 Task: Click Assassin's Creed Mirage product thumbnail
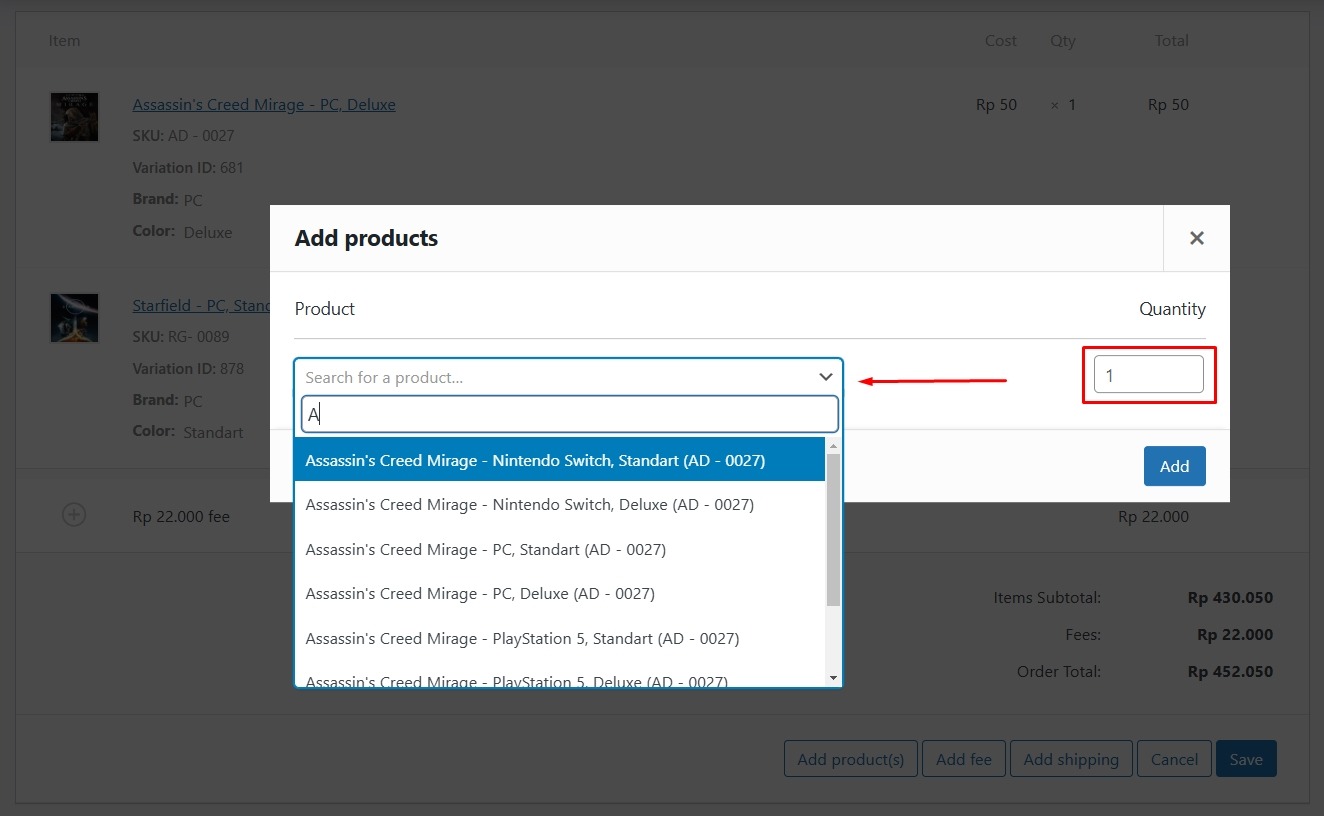75,117
